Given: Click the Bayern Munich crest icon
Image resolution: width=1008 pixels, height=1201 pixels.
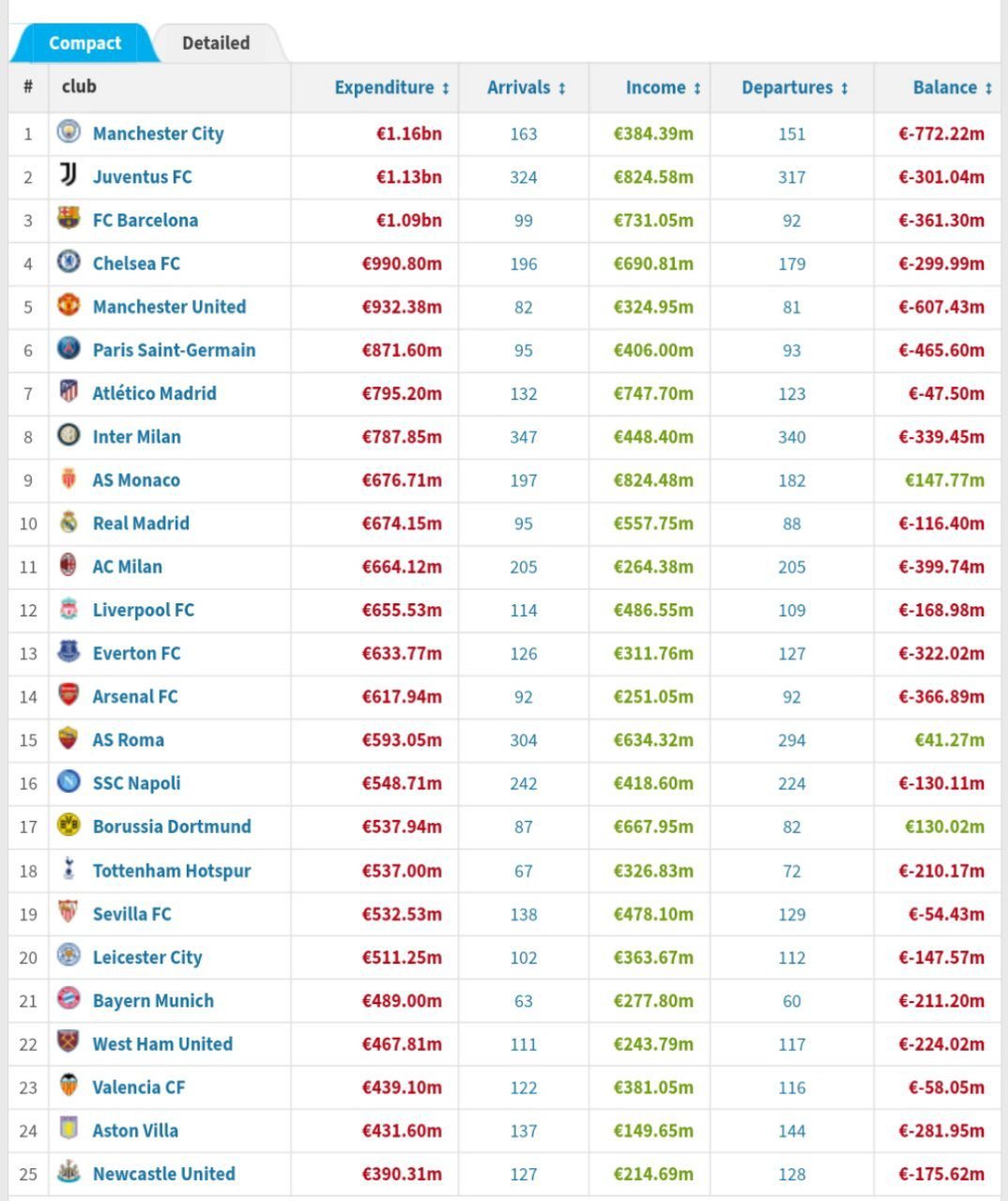Looking at the screenshot, I should point(69,999).
